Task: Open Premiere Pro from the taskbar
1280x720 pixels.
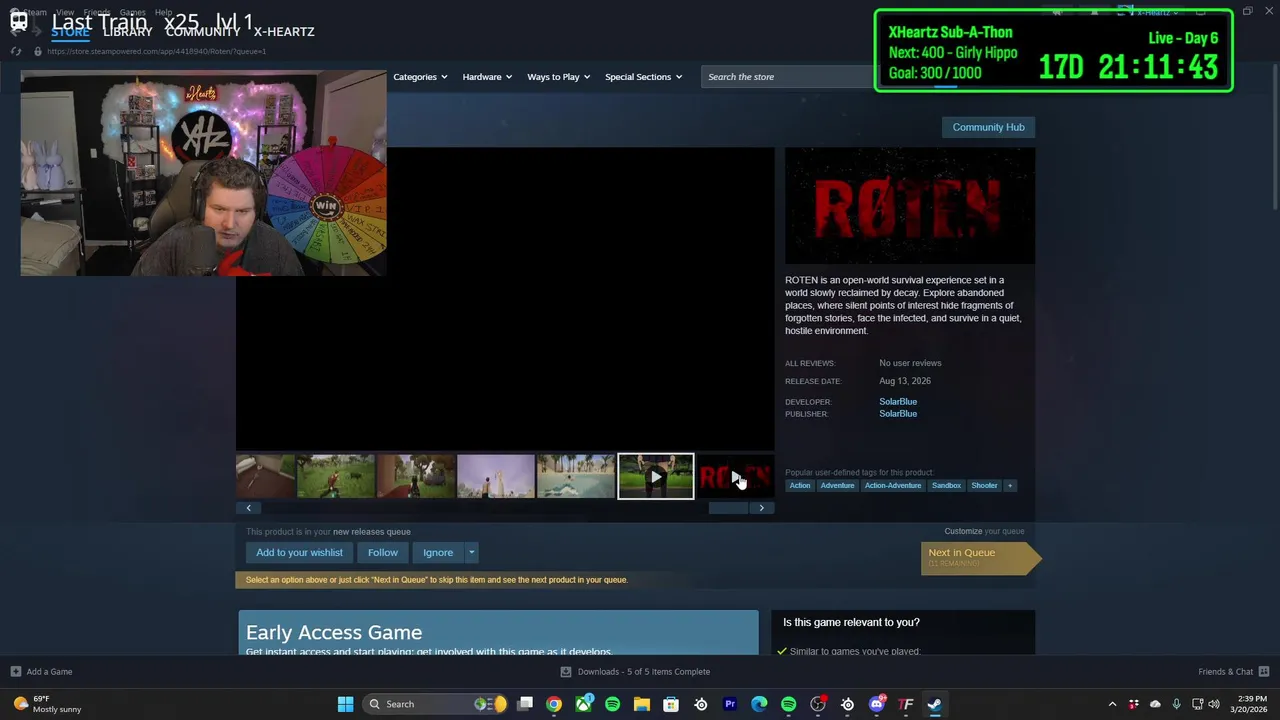Action: click(x=730, y=704)
